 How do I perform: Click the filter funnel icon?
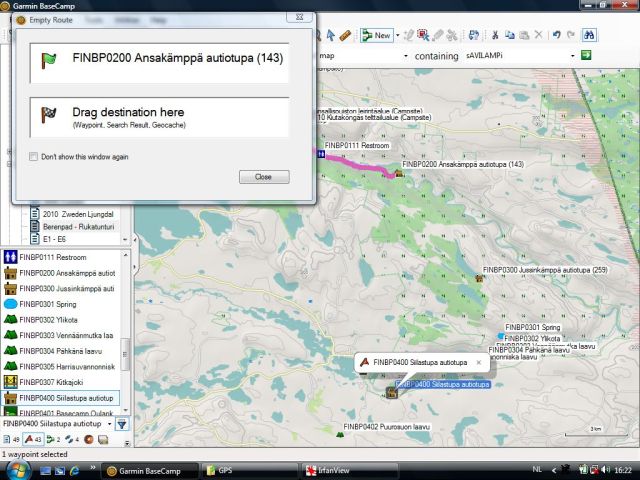[122, 424]
